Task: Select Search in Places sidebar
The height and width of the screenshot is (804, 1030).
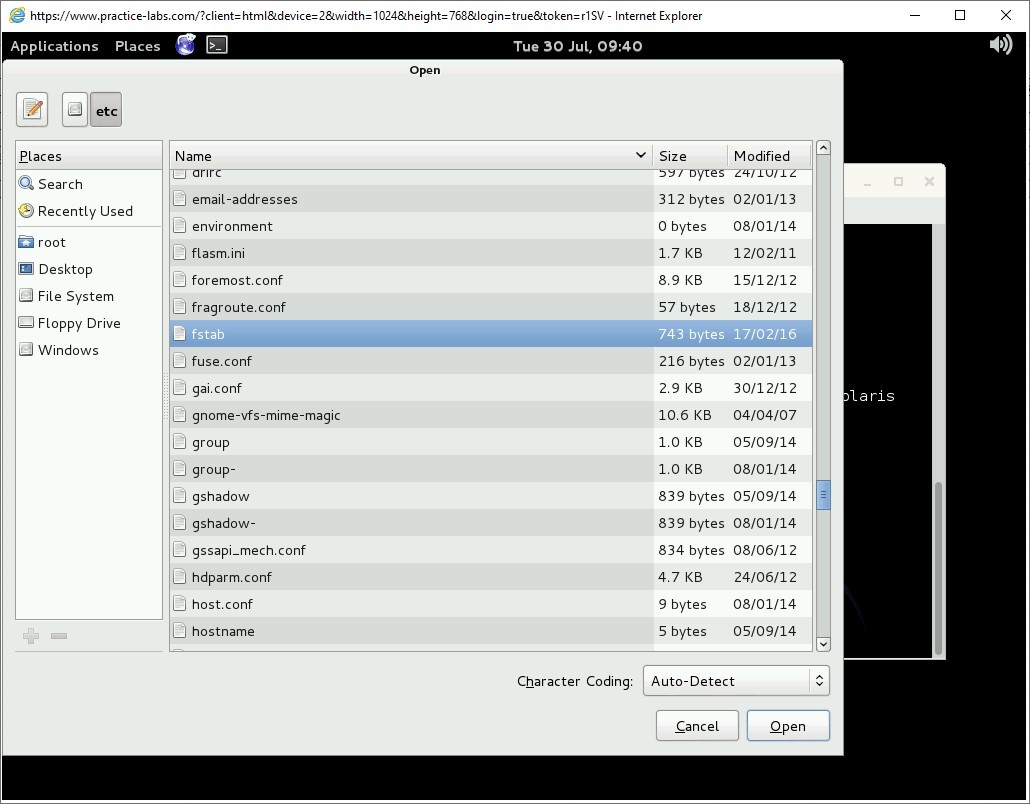Action: tap(60, 184)
